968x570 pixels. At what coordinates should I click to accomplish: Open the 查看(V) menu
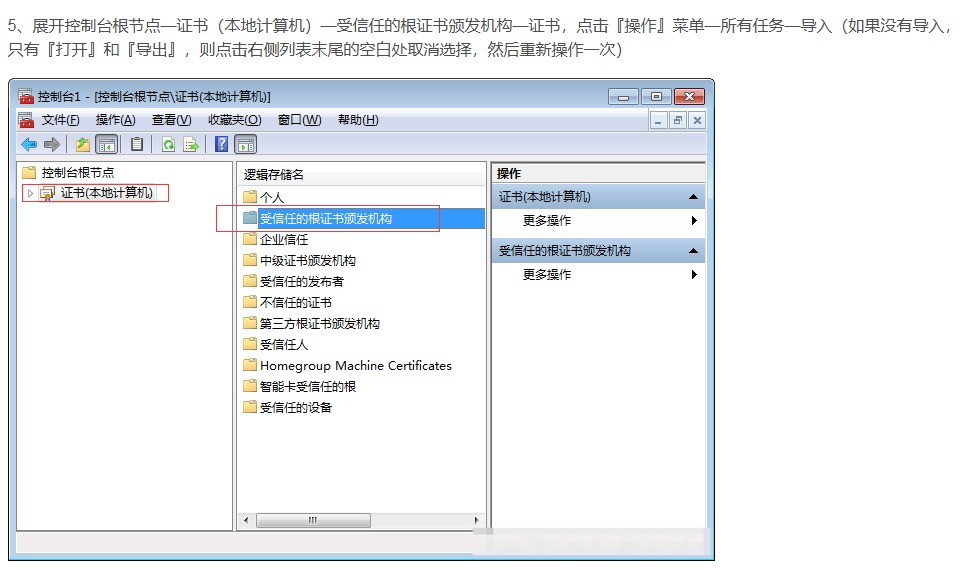pyautogui.click(x=171, y=120)
